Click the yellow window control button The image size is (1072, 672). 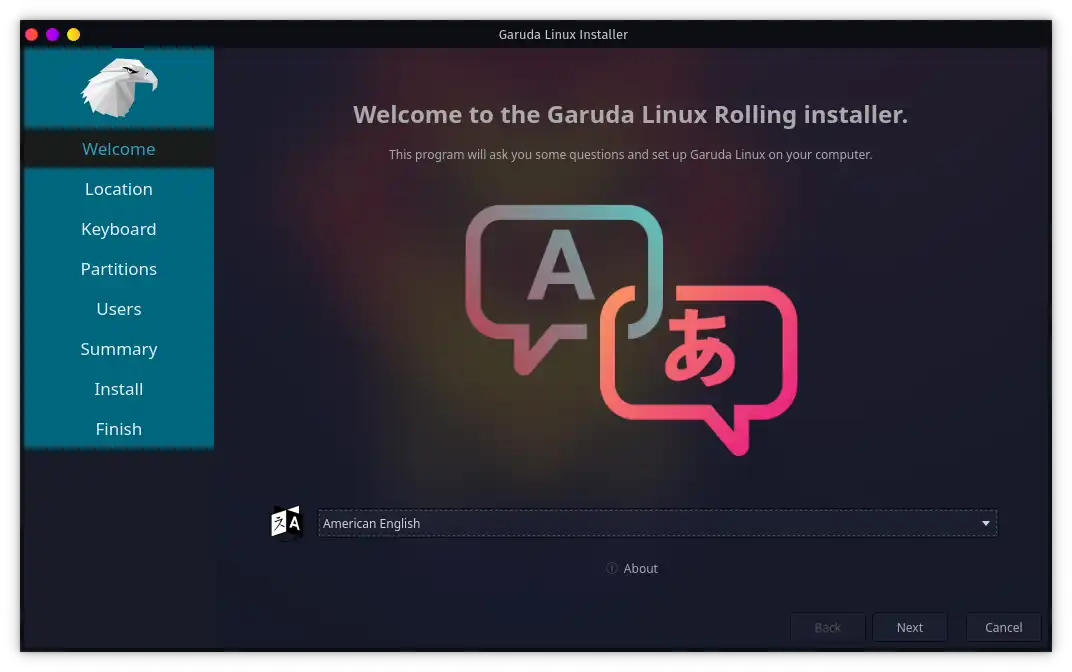(x=74, y=34)
